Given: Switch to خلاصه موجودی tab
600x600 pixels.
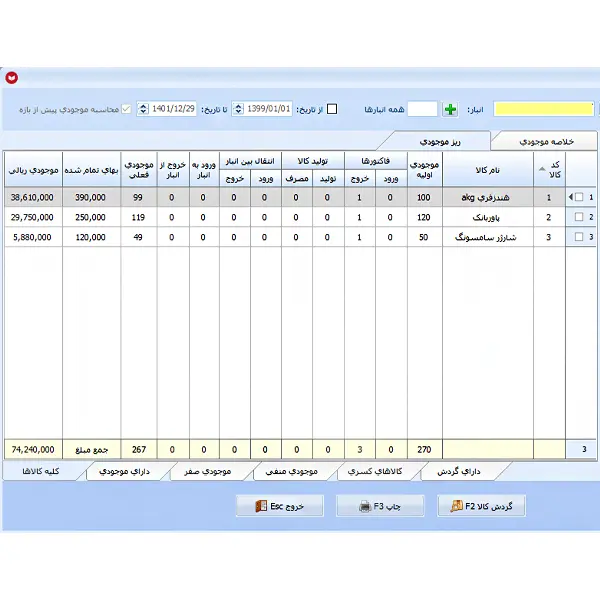Looking at the screenshot, I should [546, 142].
